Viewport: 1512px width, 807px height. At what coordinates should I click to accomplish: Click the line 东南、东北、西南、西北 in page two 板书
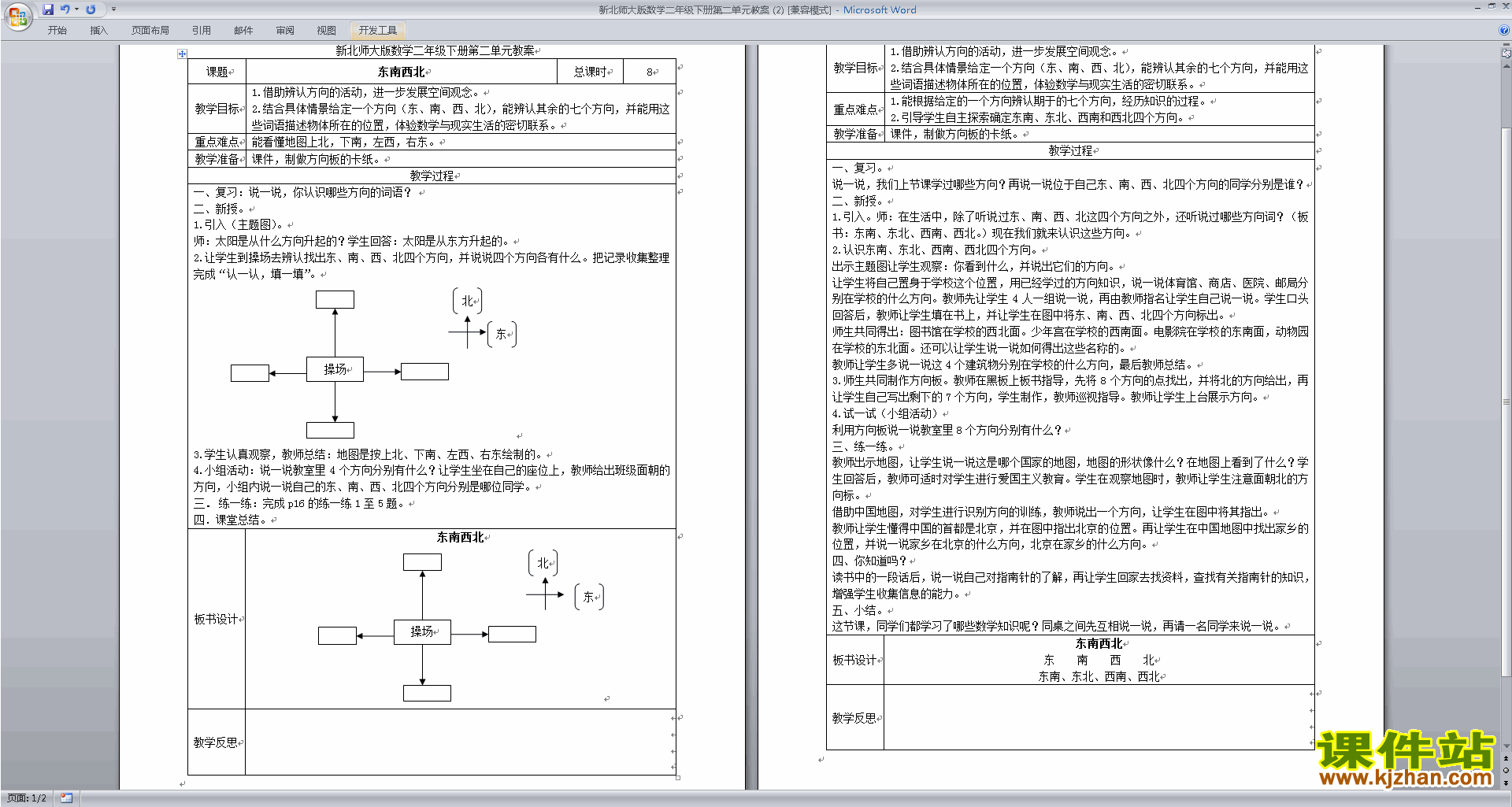tap(1099, 677)
